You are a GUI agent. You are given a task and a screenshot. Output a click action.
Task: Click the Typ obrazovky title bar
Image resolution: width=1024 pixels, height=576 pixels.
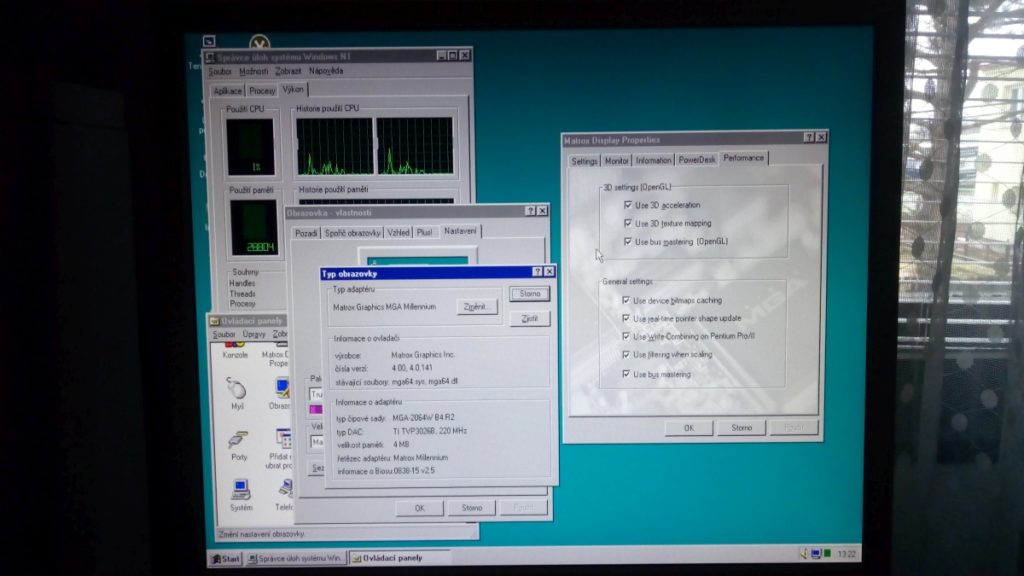[x=438, y=272]
